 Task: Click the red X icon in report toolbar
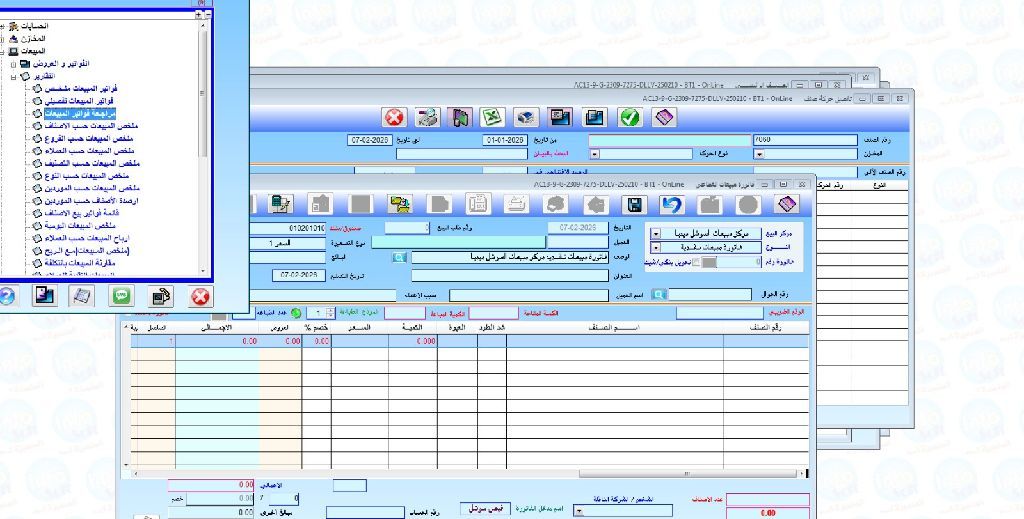395,117
